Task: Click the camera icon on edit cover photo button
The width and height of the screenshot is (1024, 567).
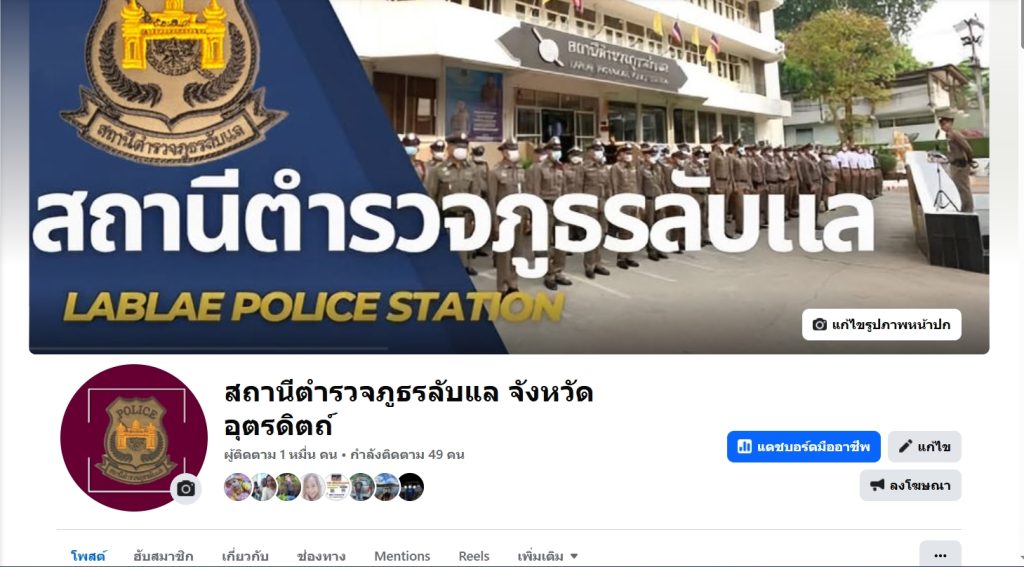Action: click(x=820, y=325)
